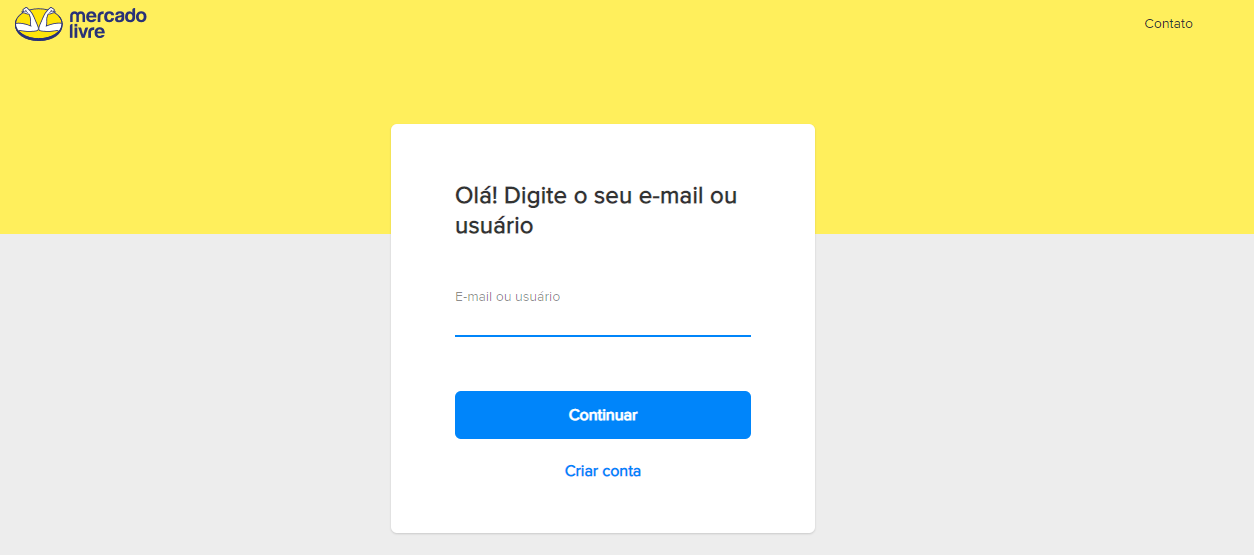1254x555 pixels.
Task: Open the Contato link in header
Action: point(1168,24)
